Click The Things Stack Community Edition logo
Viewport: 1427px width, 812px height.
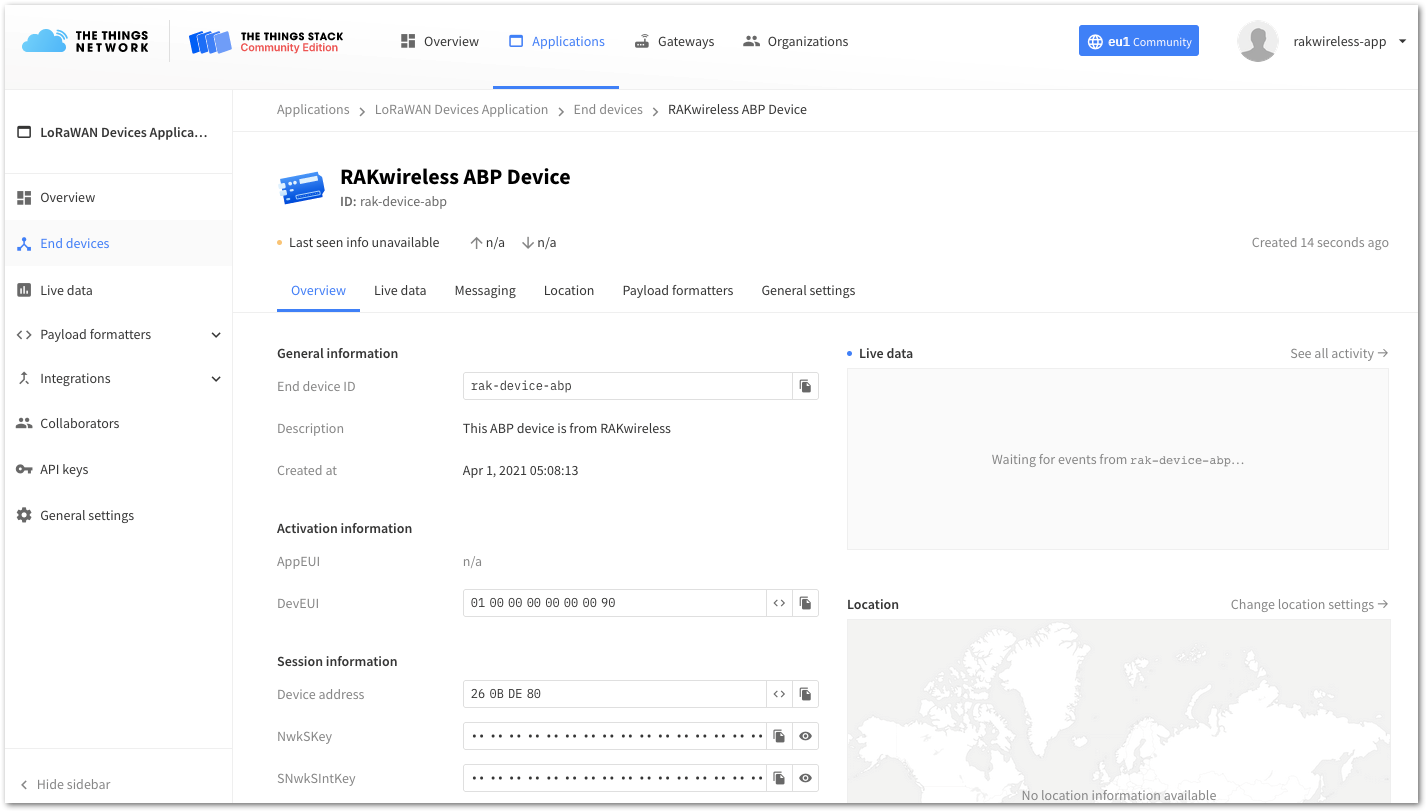[266, 41]
